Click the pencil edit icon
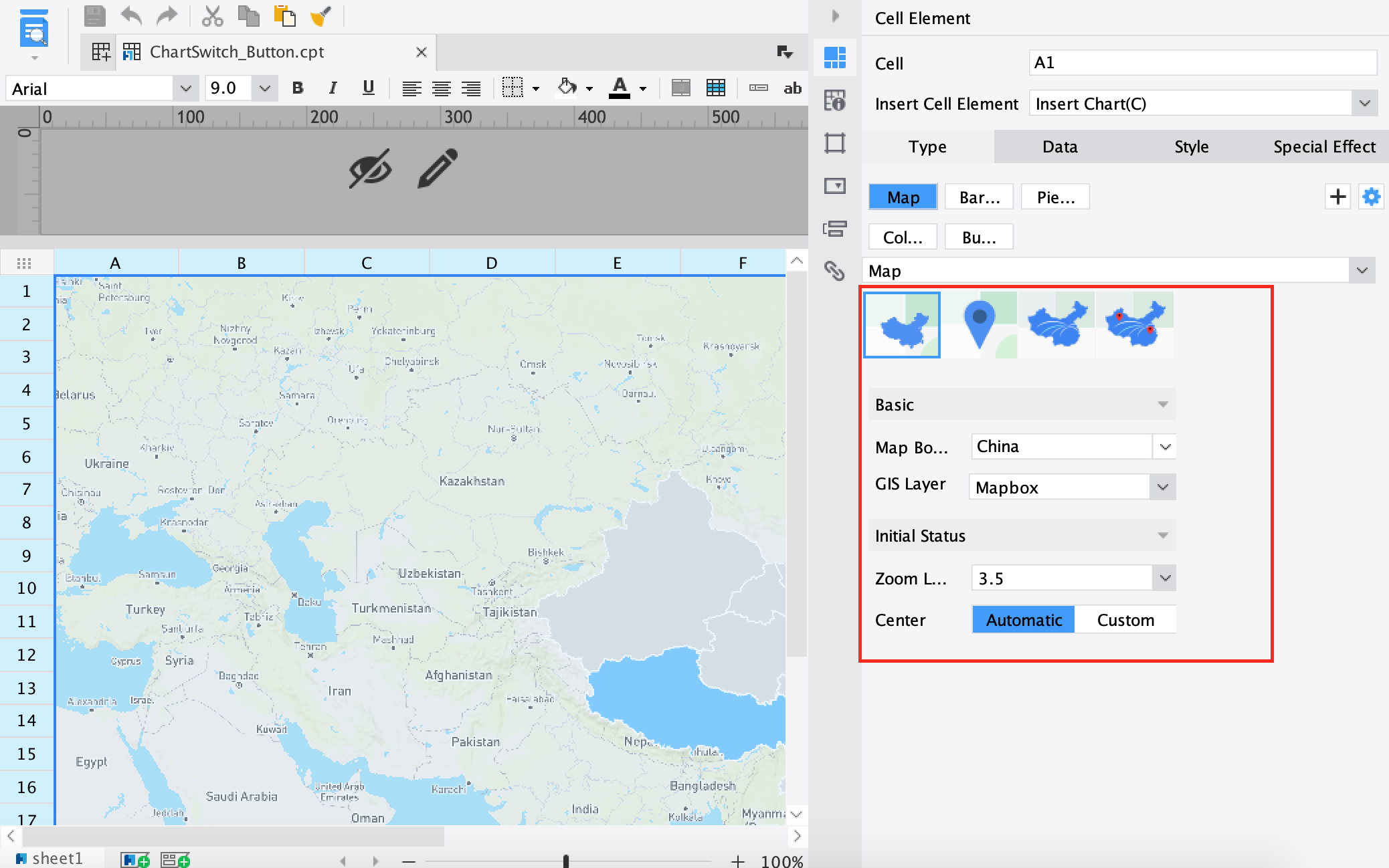 point(438,168)
